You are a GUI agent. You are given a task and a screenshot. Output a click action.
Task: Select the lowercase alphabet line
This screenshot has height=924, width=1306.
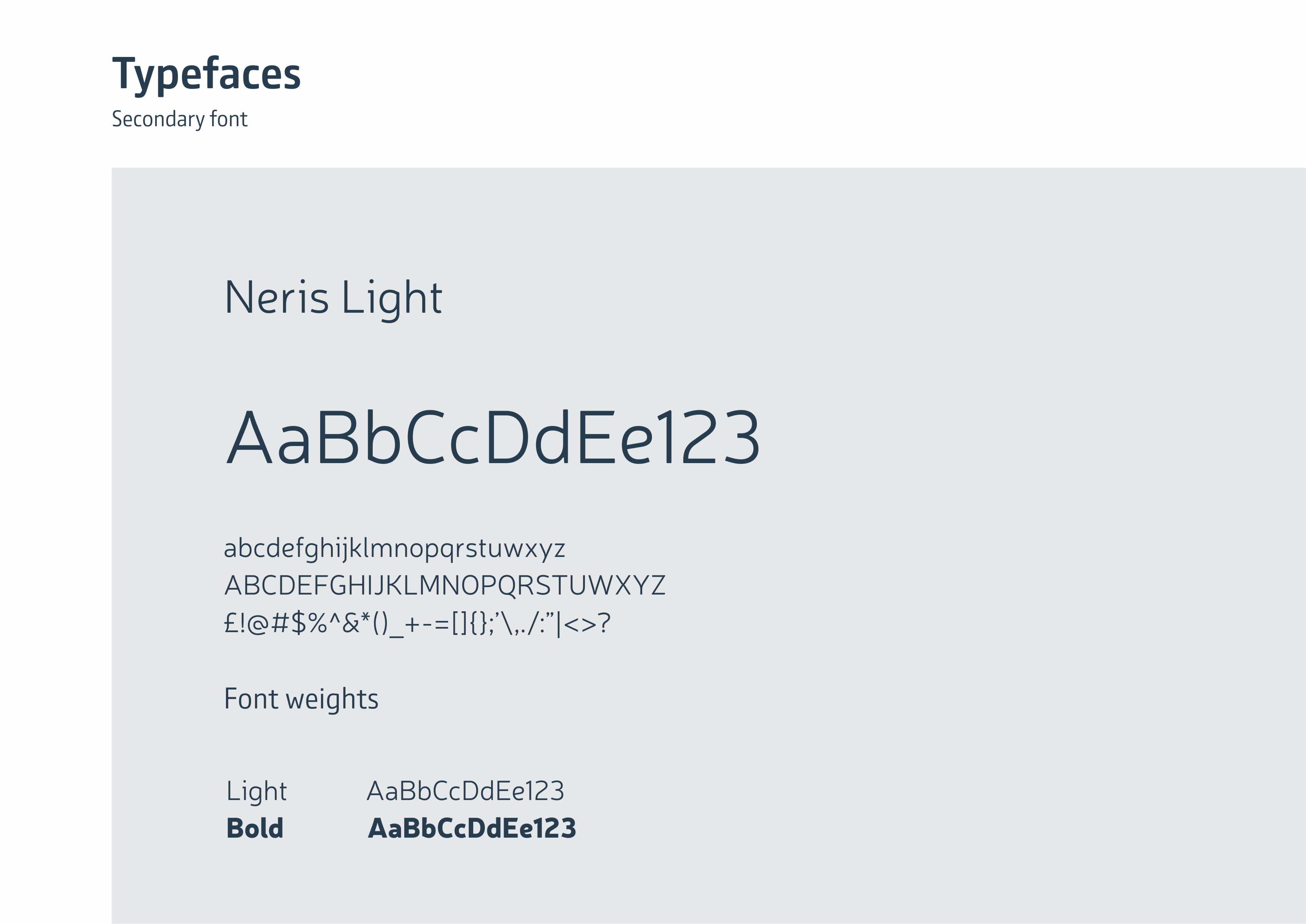[394, 548]
